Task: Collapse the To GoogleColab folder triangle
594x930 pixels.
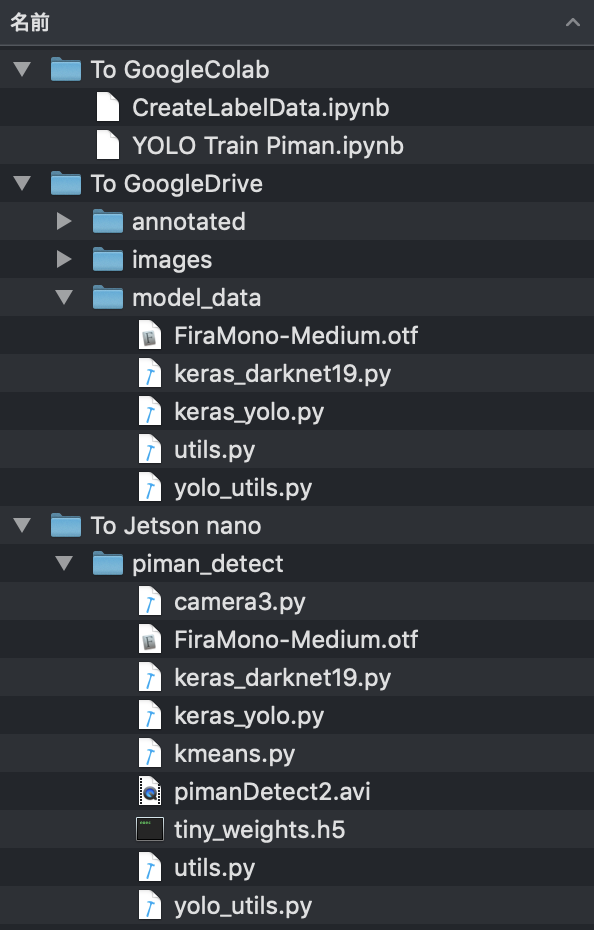Action: (x=22, y=69)
